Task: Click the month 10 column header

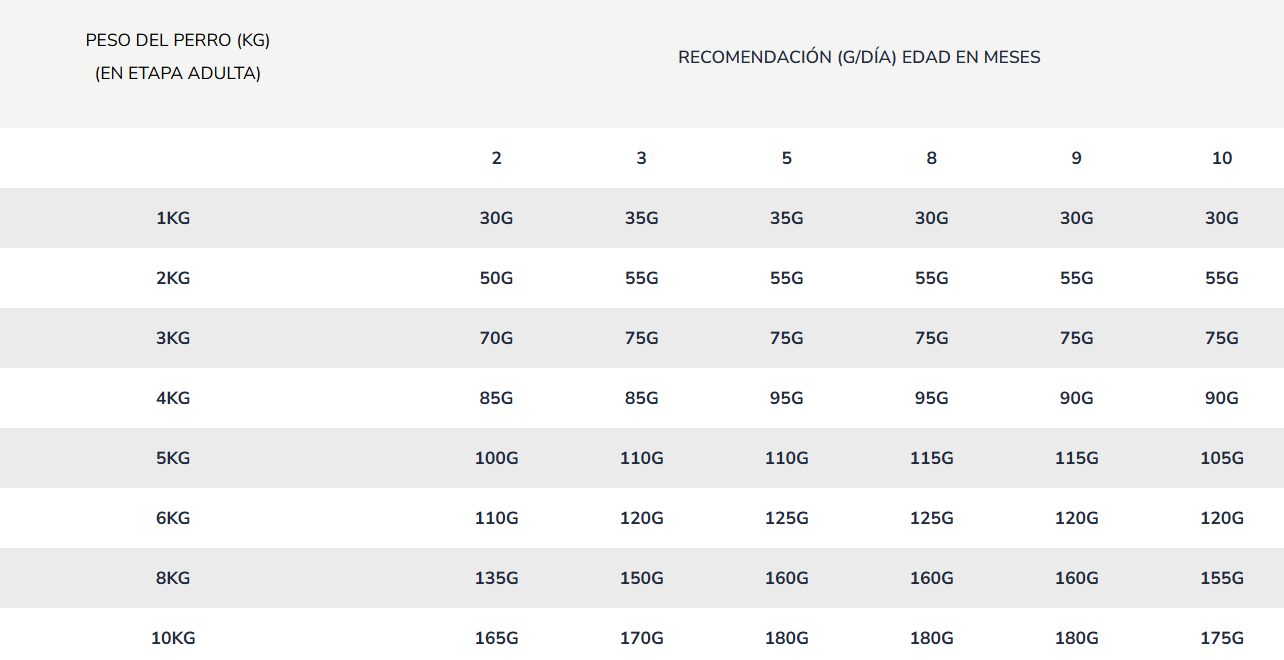Action: point(1222,158)
